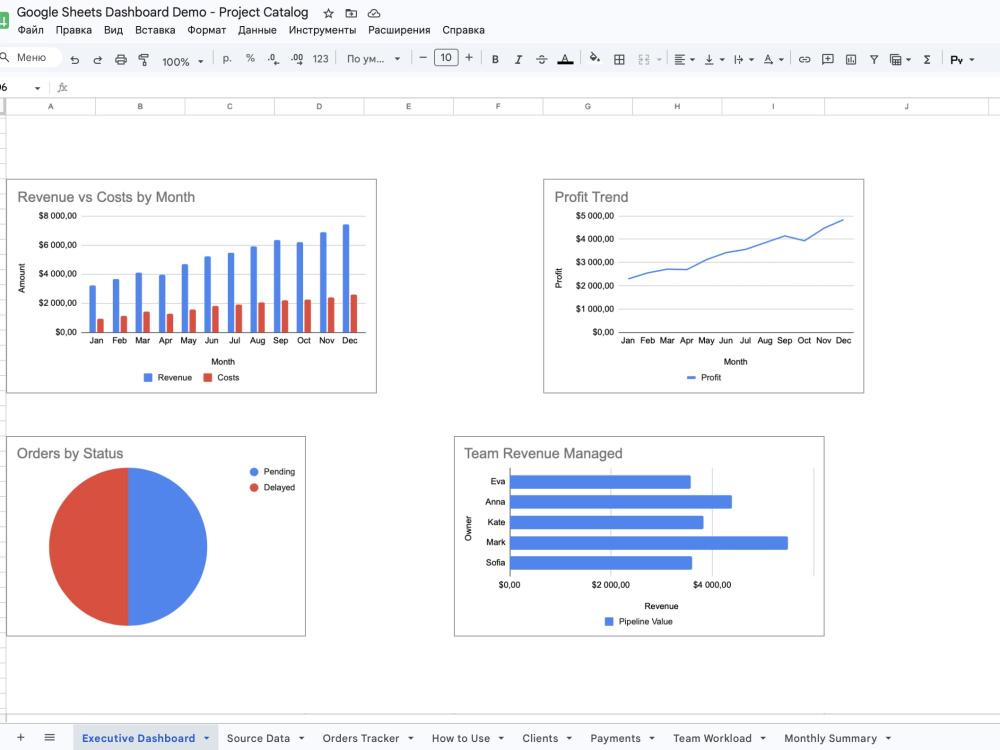Image resolution: width=1000 pixels, height=750 pixels.
Task: Click the undo arrow icon
Action: pos(75,59)
